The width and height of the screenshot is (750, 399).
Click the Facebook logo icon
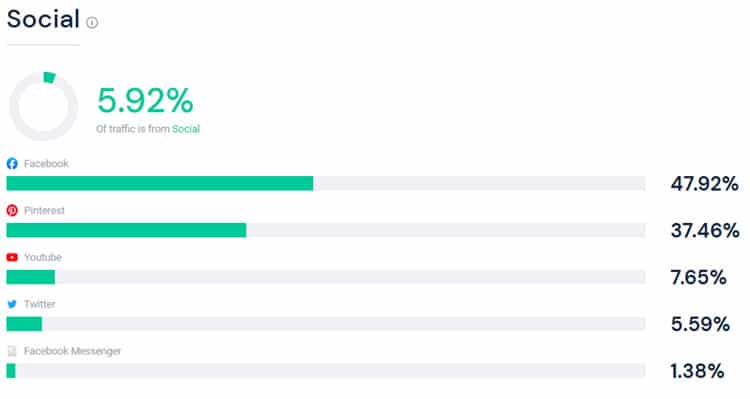coord(12,164)
